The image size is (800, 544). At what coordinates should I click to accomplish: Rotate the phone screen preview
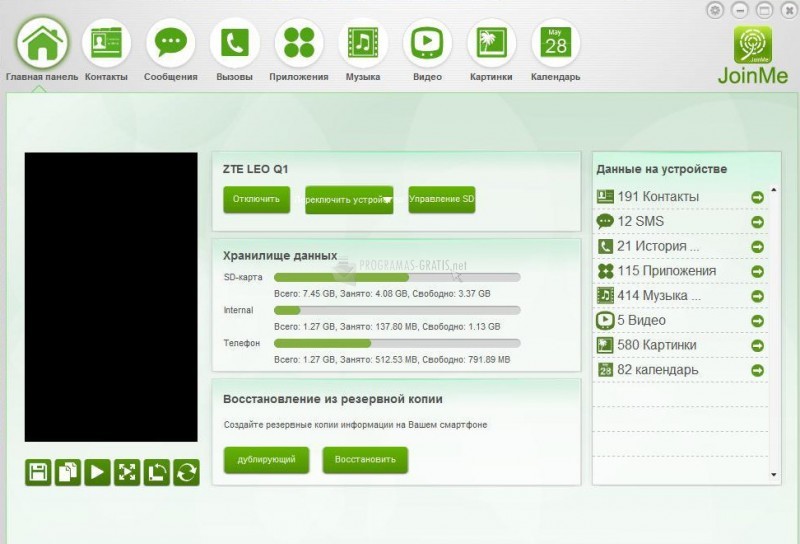[x=157, y=472]
